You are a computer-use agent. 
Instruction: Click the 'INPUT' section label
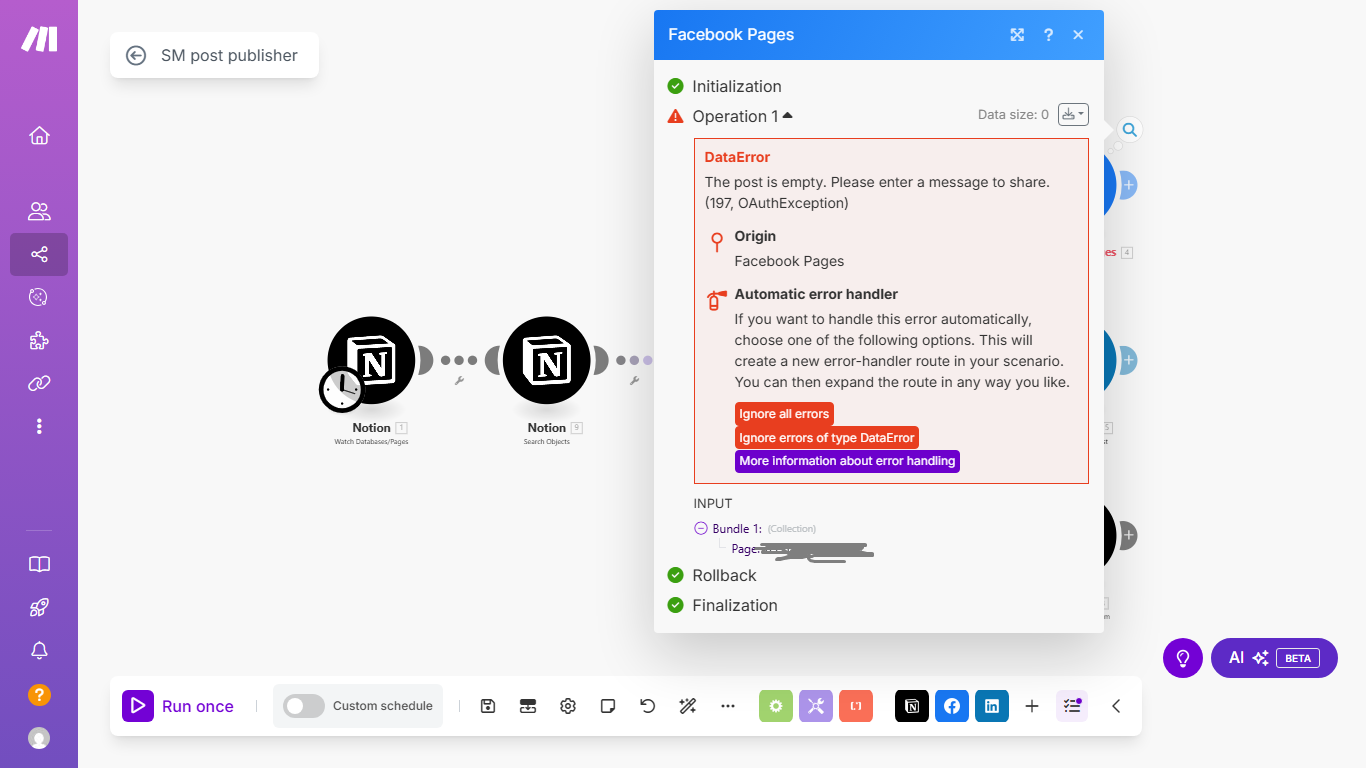[713, 503]
